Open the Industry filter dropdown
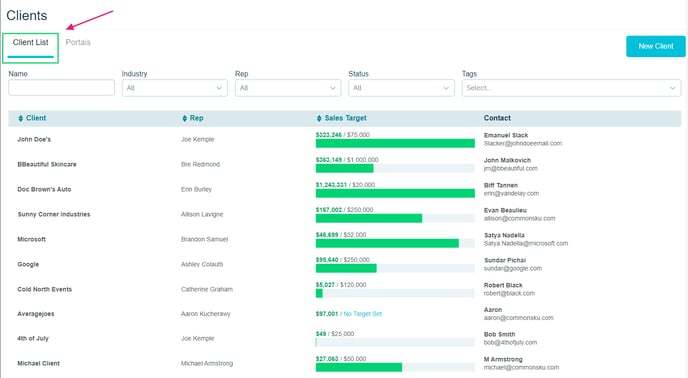The width and height of the screenshot is (688, 378). pyautogui.click(x=175, y=88)
